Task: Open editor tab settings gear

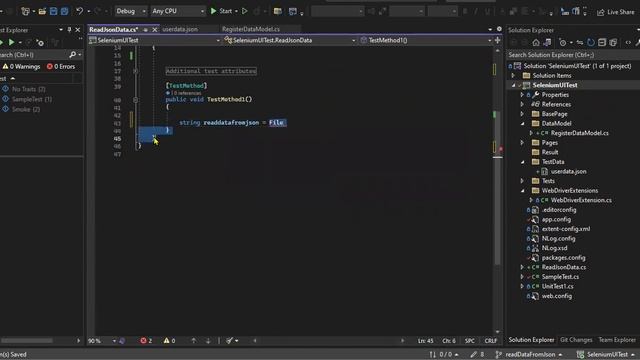Action: [499, 29]
